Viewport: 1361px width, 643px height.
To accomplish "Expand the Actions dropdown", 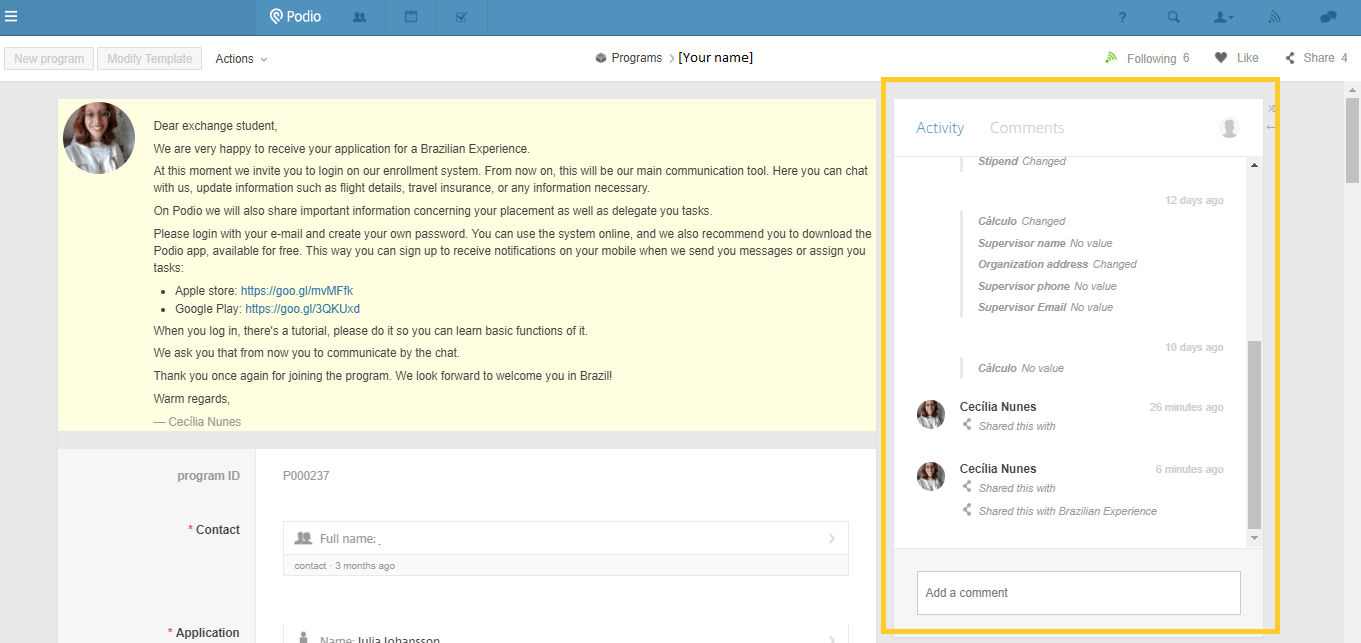I will 241,59.
